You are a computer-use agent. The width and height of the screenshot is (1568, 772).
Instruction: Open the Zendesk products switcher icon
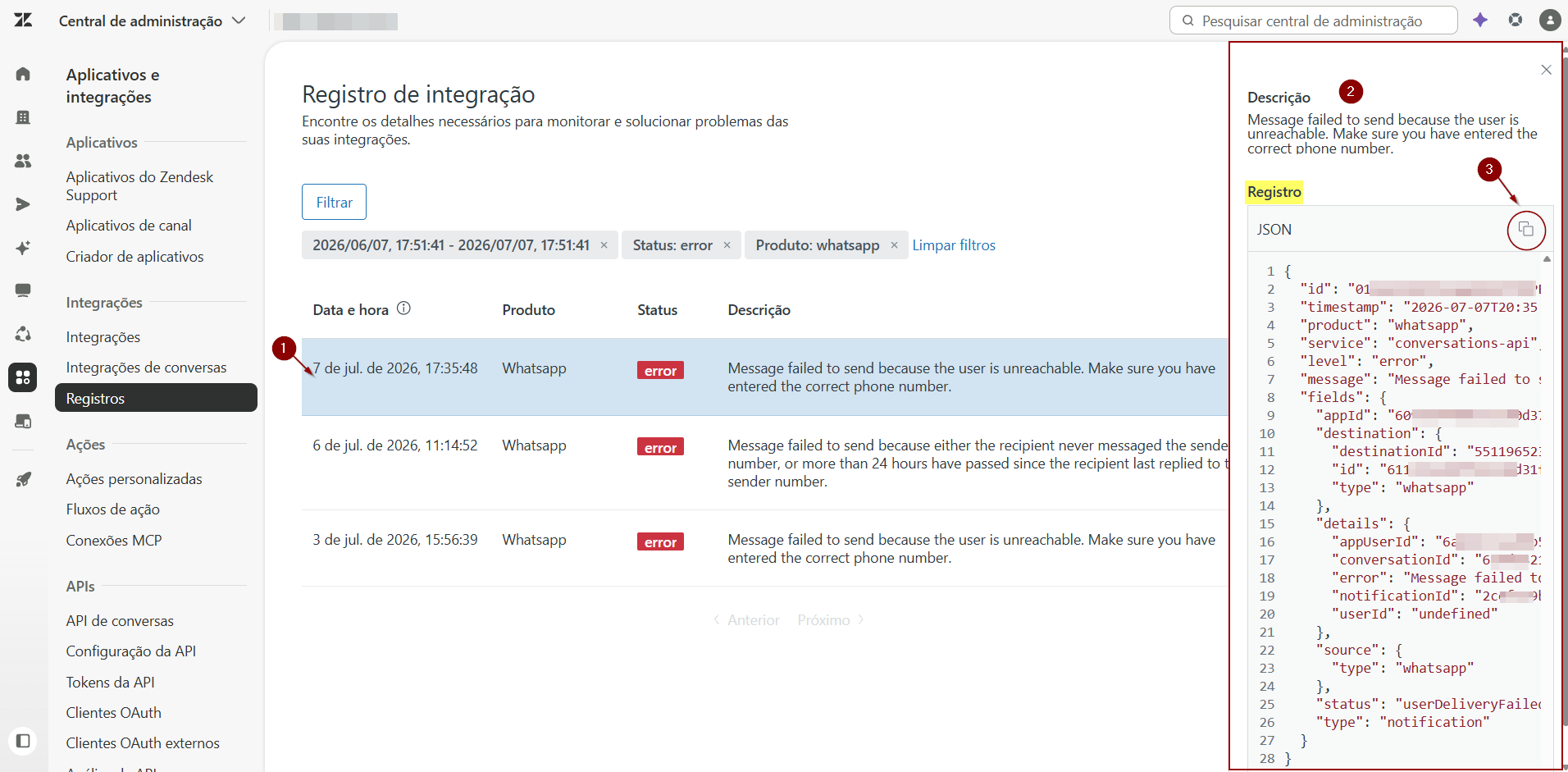[x=1516, y=20]
